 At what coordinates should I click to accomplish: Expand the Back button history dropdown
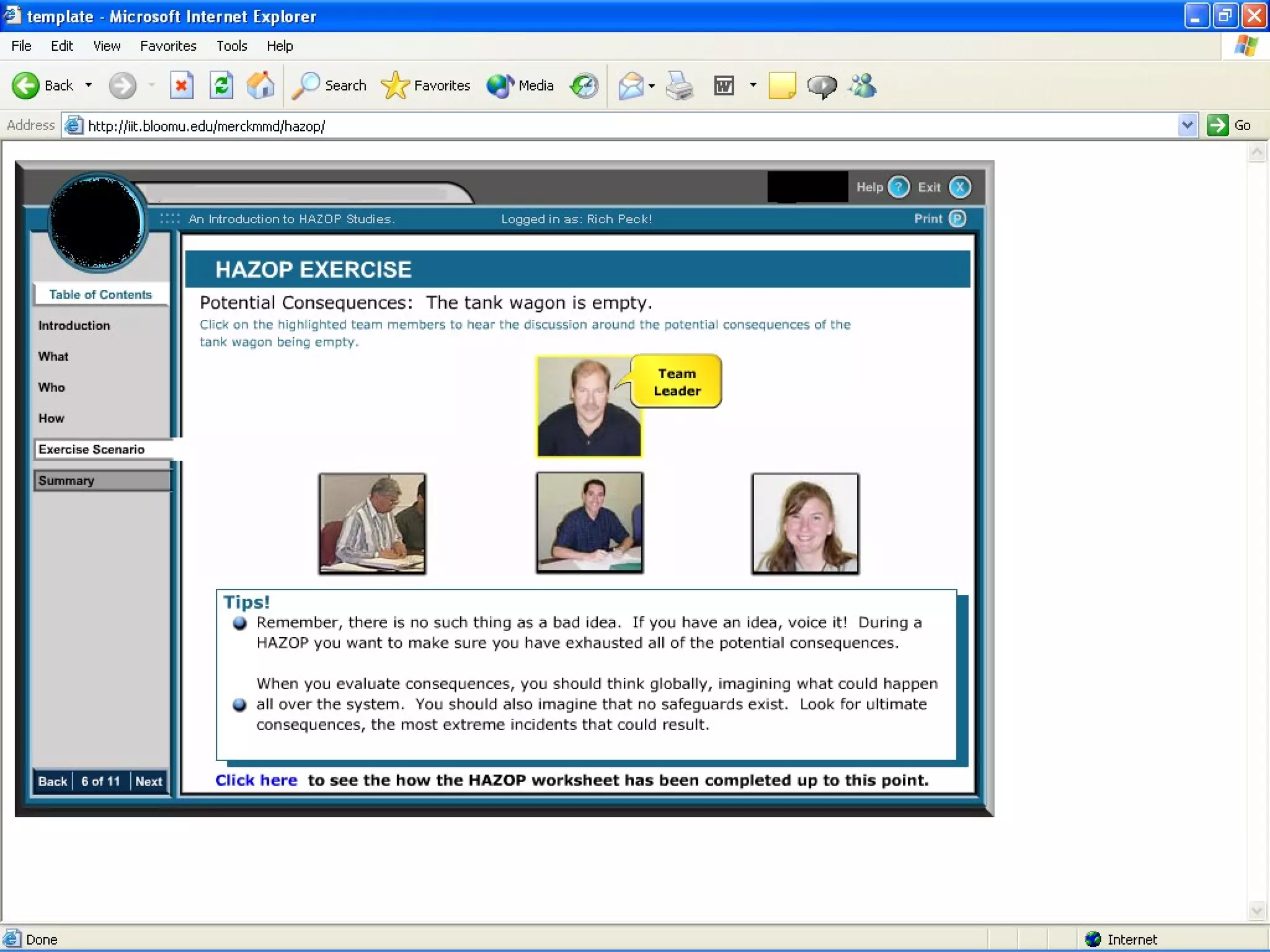click(89, 86)
